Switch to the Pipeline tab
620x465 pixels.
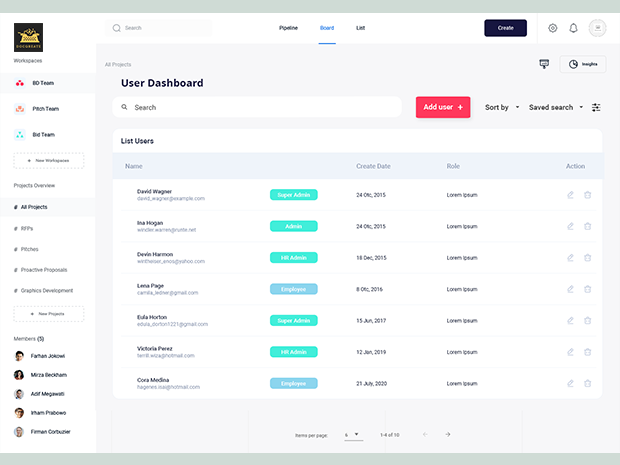(288, 28)
